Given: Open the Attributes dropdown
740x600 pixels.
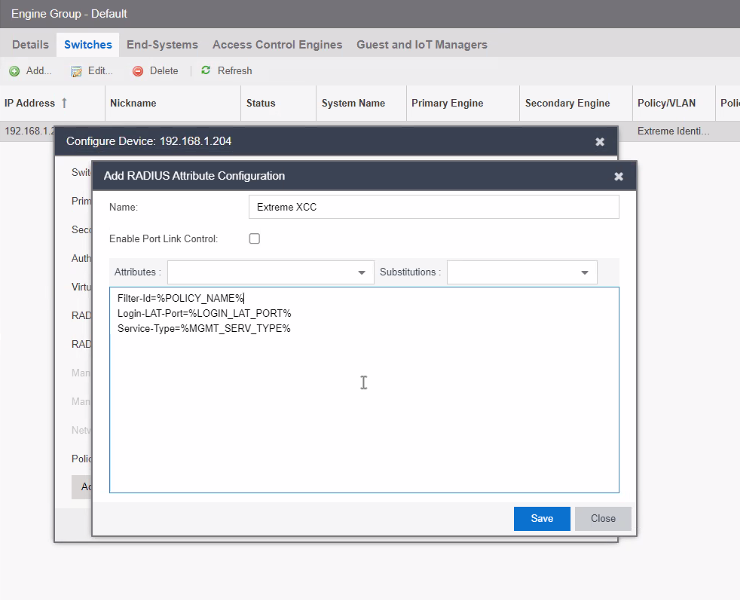Looking at the screenshot, I should (x=361, y=273).
